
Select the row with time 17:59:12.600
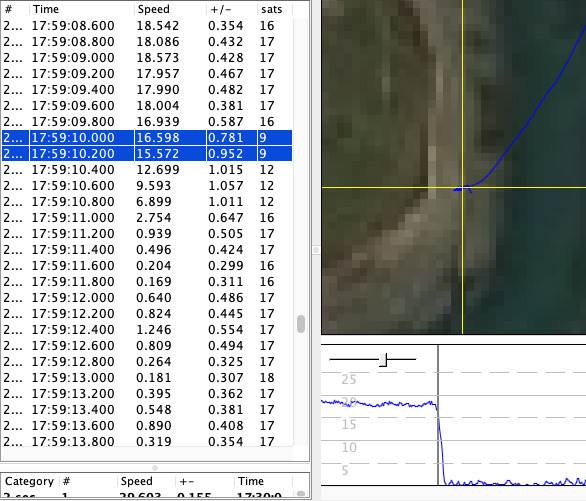tap(147, 346)
